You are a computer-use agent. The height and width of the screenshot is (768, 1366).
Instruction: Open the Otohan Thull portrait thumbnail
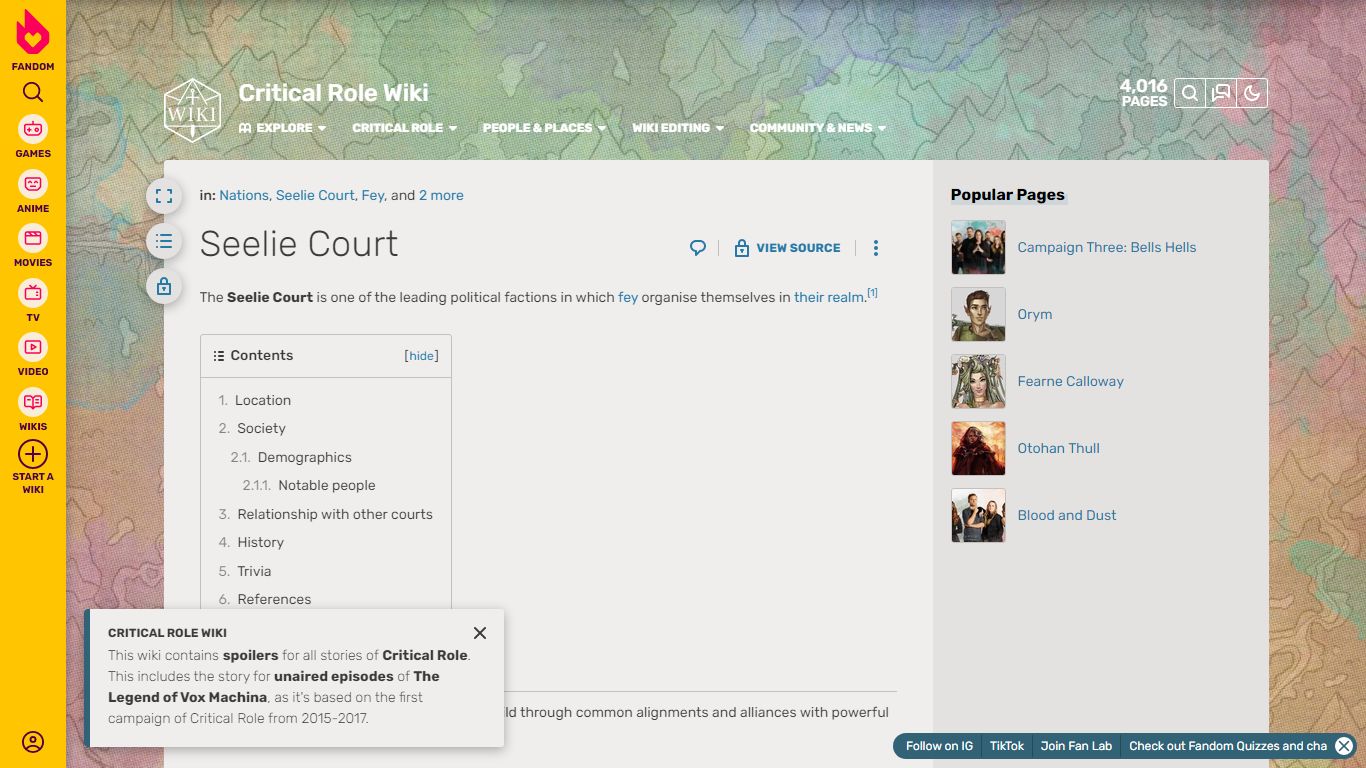(978, 449)
